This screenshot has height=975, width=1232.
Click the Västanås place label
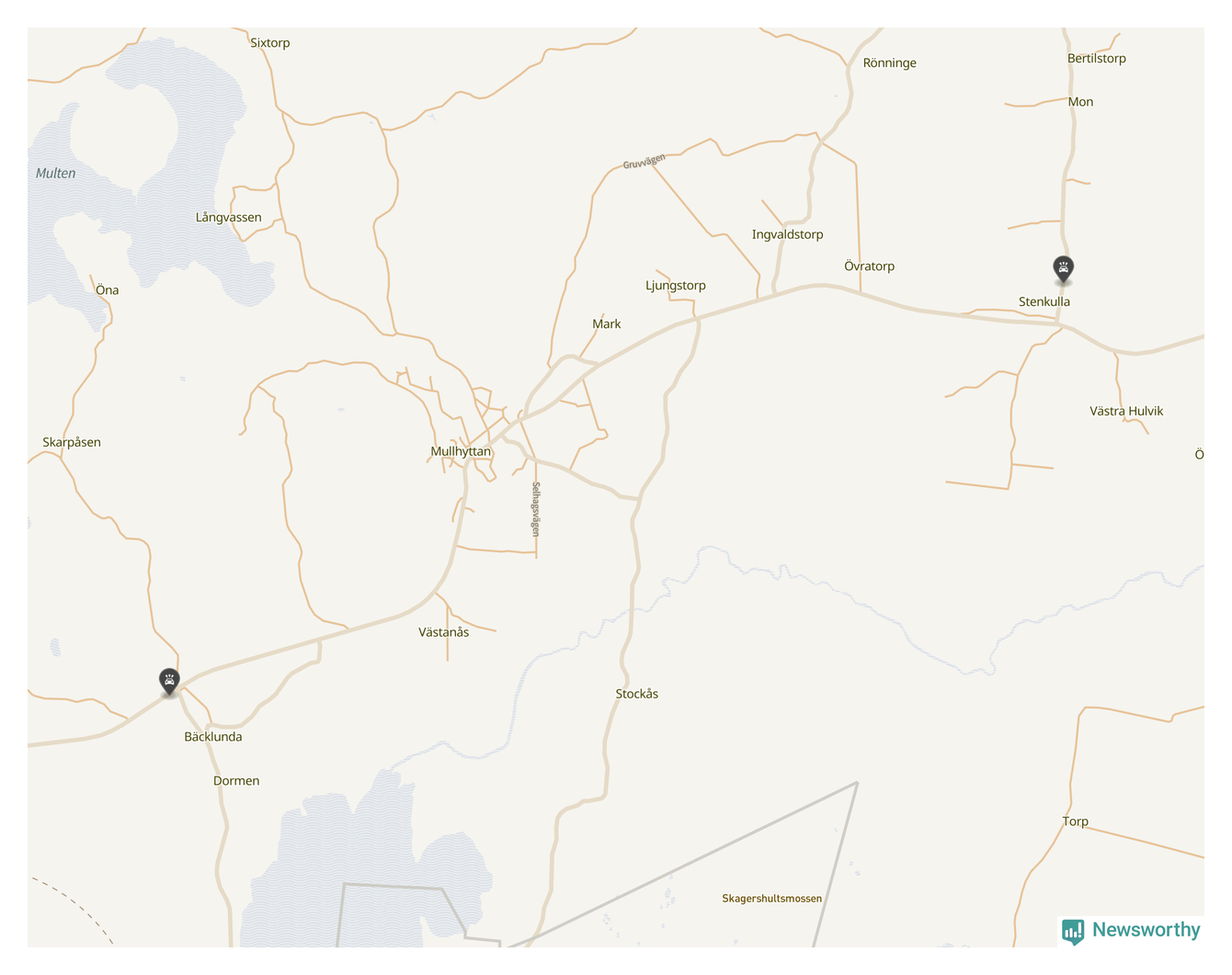click(443, 632)
